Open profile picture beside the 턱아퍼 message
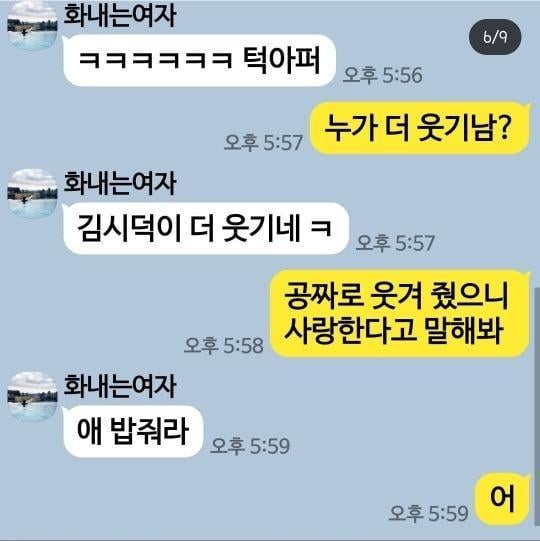 [32, 25]
